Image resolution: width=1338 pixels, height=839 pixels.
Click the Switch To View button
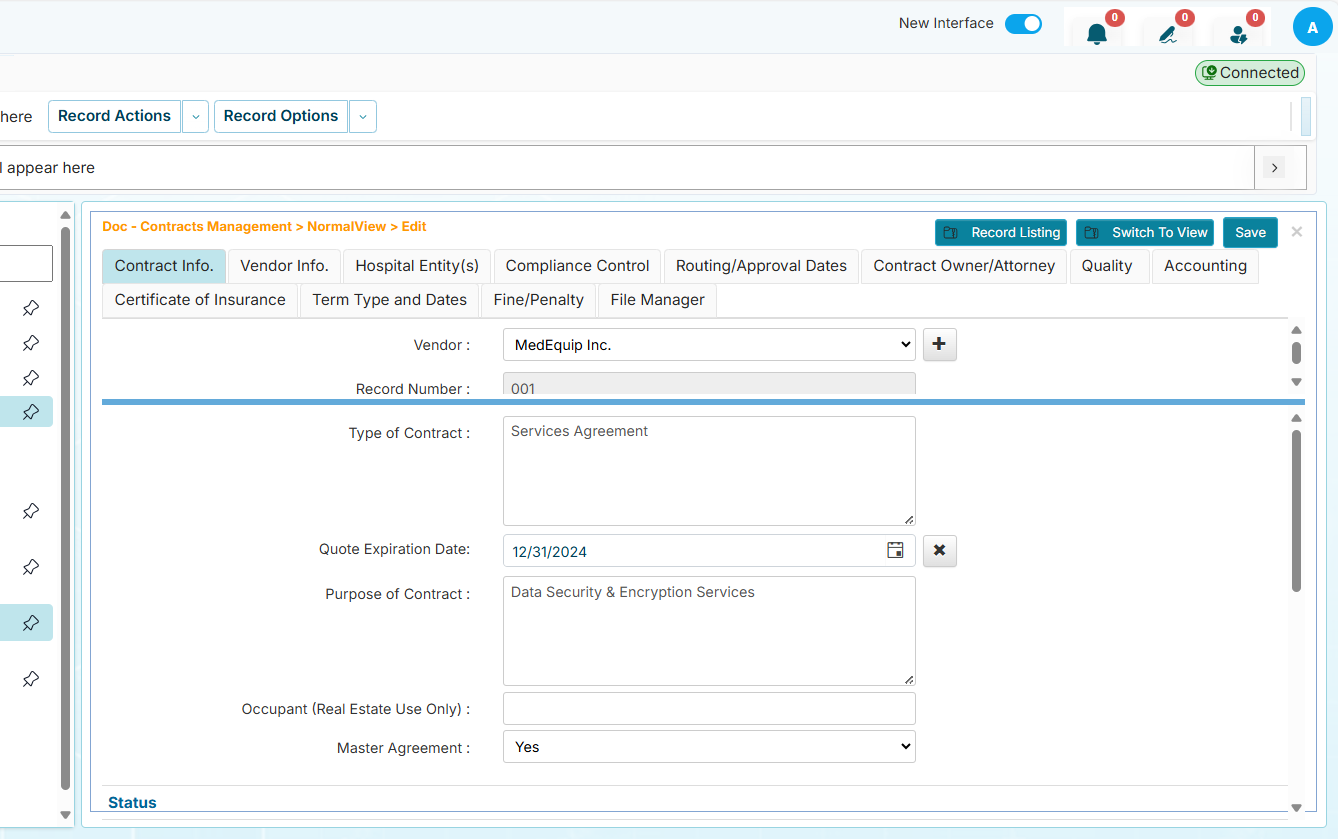[x=1144, y=233]
